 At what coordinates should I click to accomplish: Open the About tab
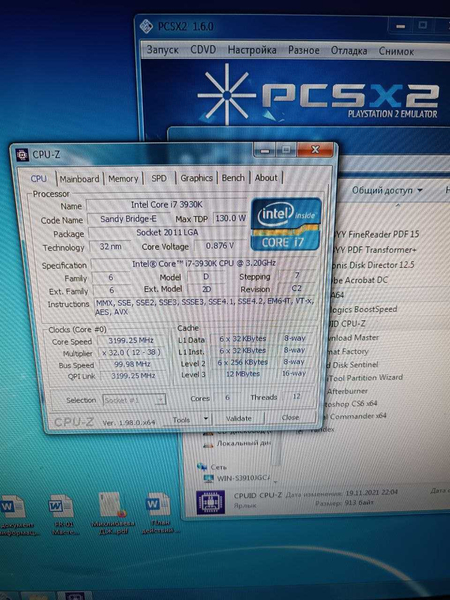click(266, 178)
